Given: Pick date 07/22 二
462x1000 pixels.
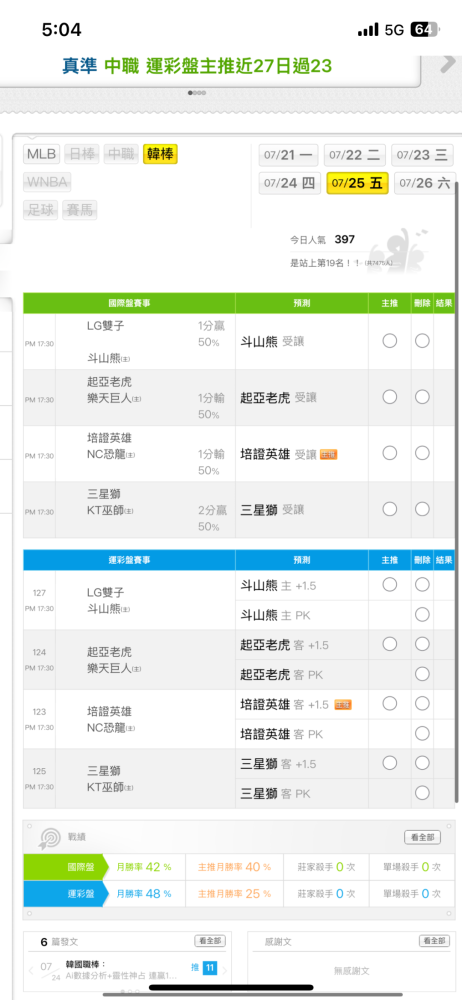Looking at the screenshot, I should (x=355, y=155).
